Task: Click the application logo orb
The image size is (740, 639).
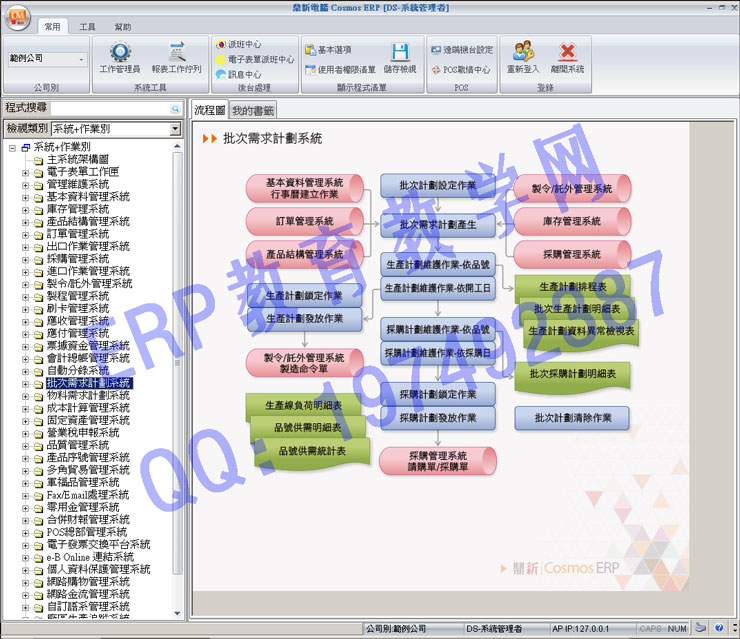Action: coord(17,18)
